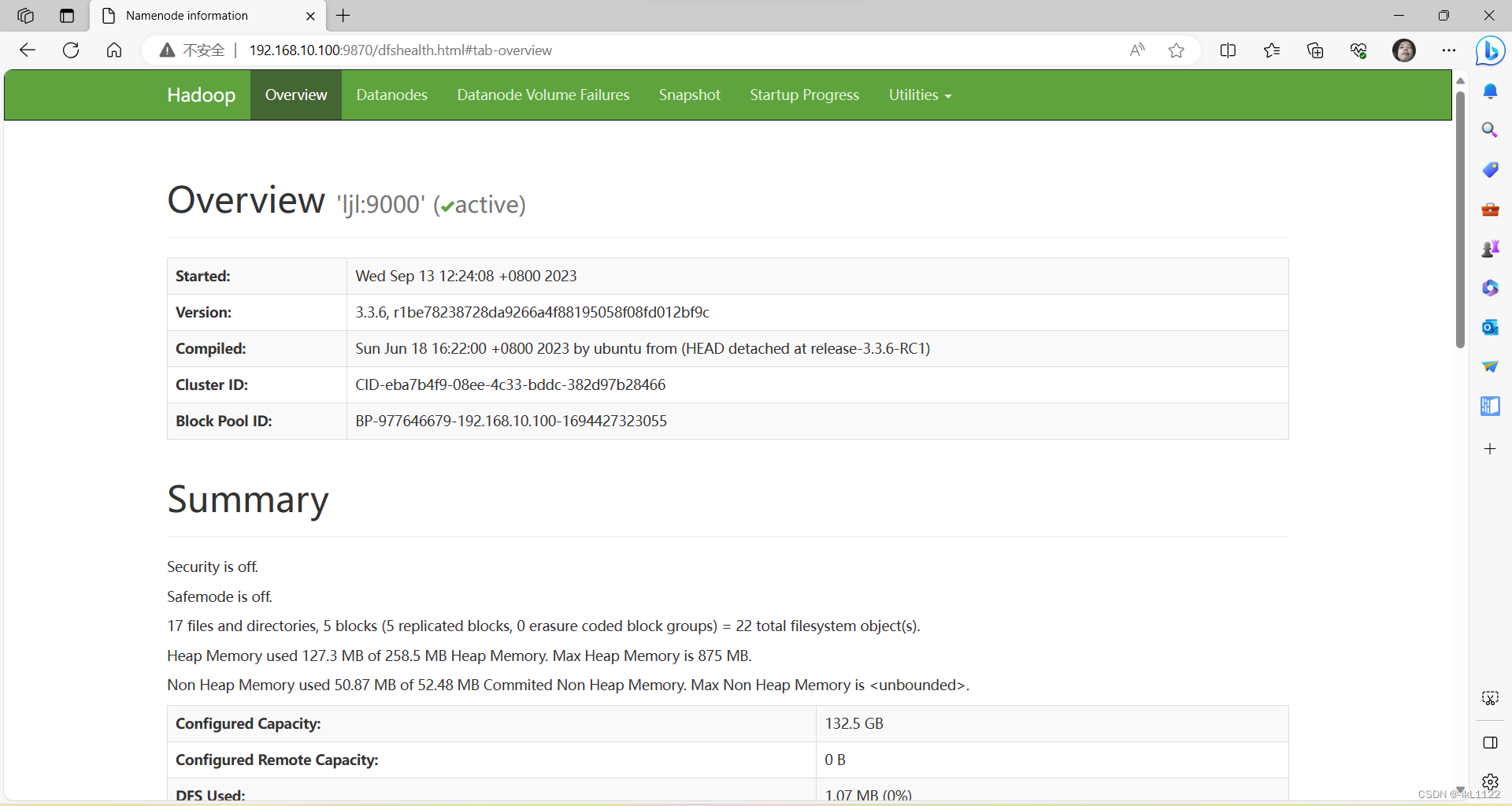Screen dimensions: 1512x806
Task: Open the sidebar notifications bell
Action: point(1490,91)
